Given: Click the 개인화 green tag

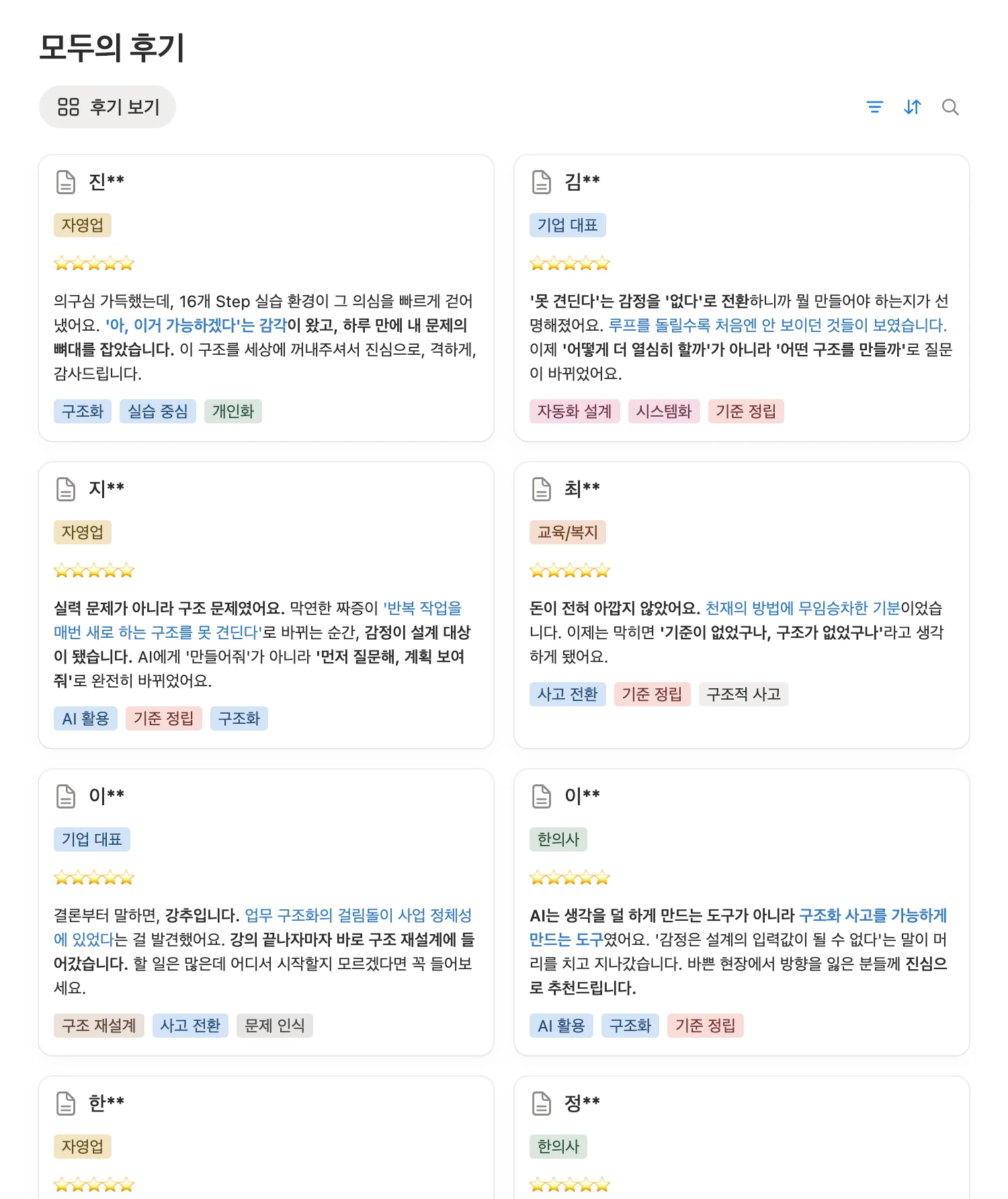Looking at the screenshot, I should tap(233, 411).
